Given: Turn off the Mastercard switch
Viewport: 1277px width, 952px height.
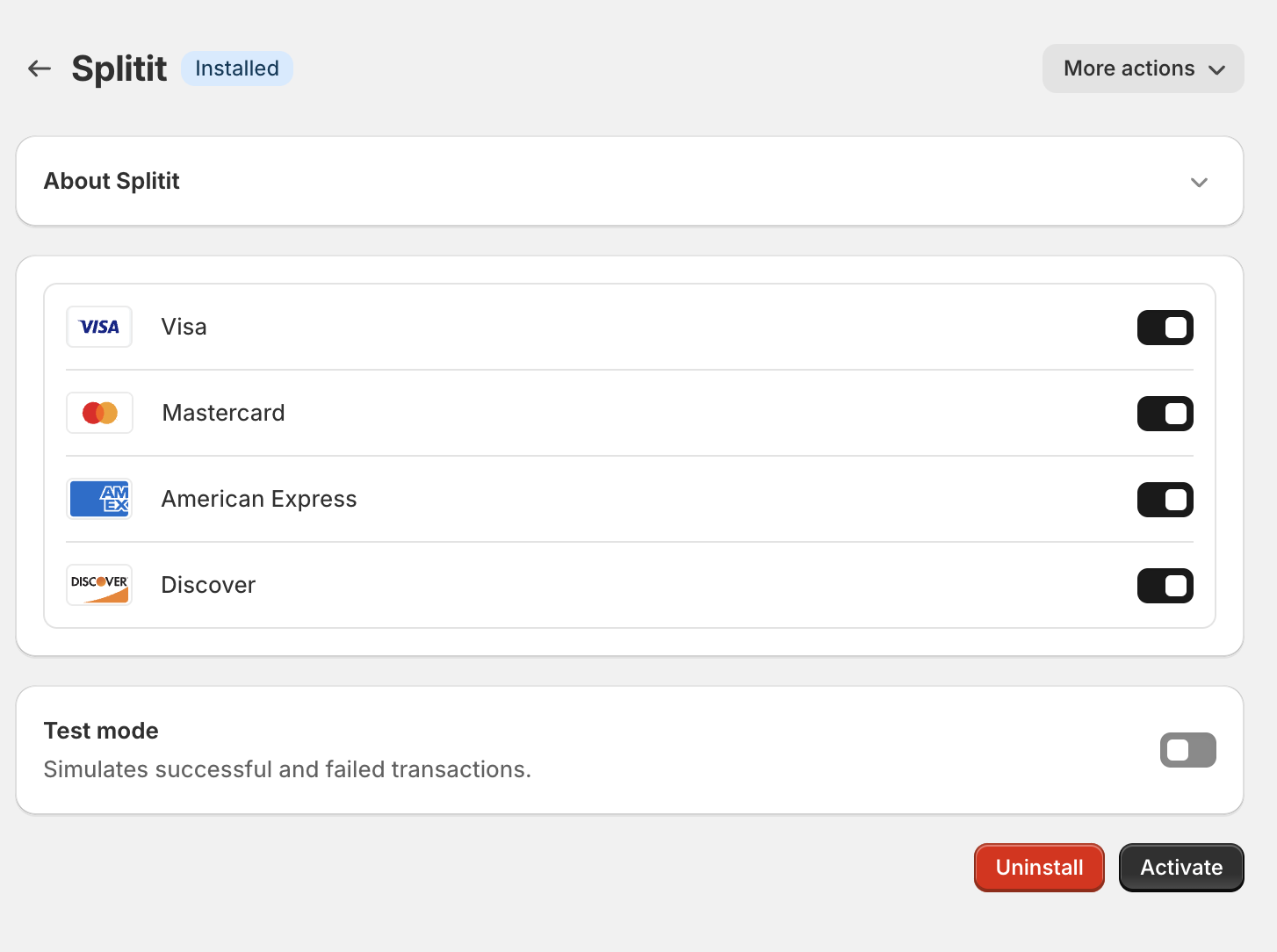Looking at the screenshot, I should [x=1165, y=414].
